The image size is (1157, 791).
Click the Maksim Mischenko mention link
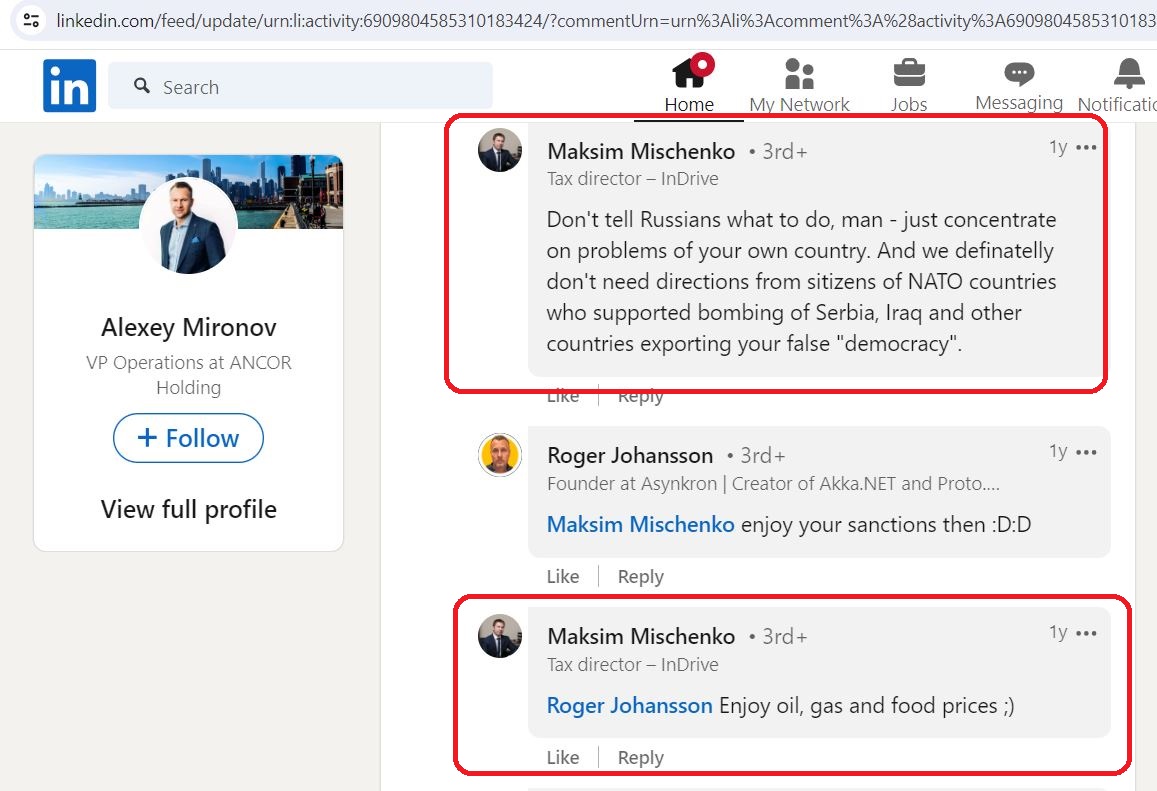pyautogui.click(x=640, y=524)
